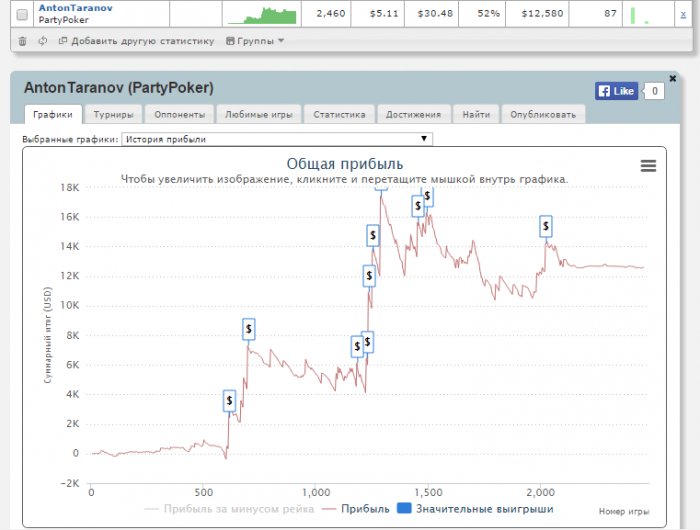
Task: Click the $ marker near 4K level
Action: 229,401
